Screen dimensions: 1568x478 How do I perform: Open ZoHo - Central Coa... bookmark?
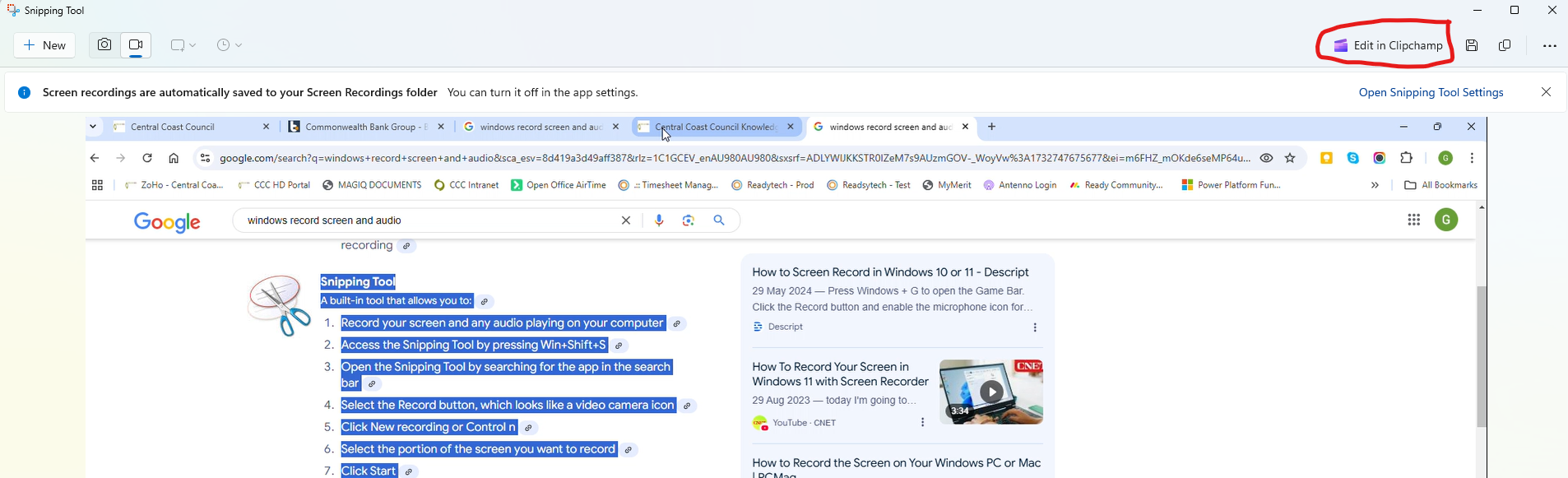[174, 185]
